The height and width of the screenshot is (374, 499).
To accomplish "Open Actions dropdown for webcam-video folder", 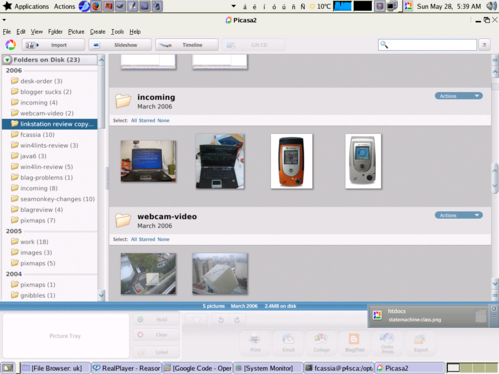I will (x=459, y=215).
